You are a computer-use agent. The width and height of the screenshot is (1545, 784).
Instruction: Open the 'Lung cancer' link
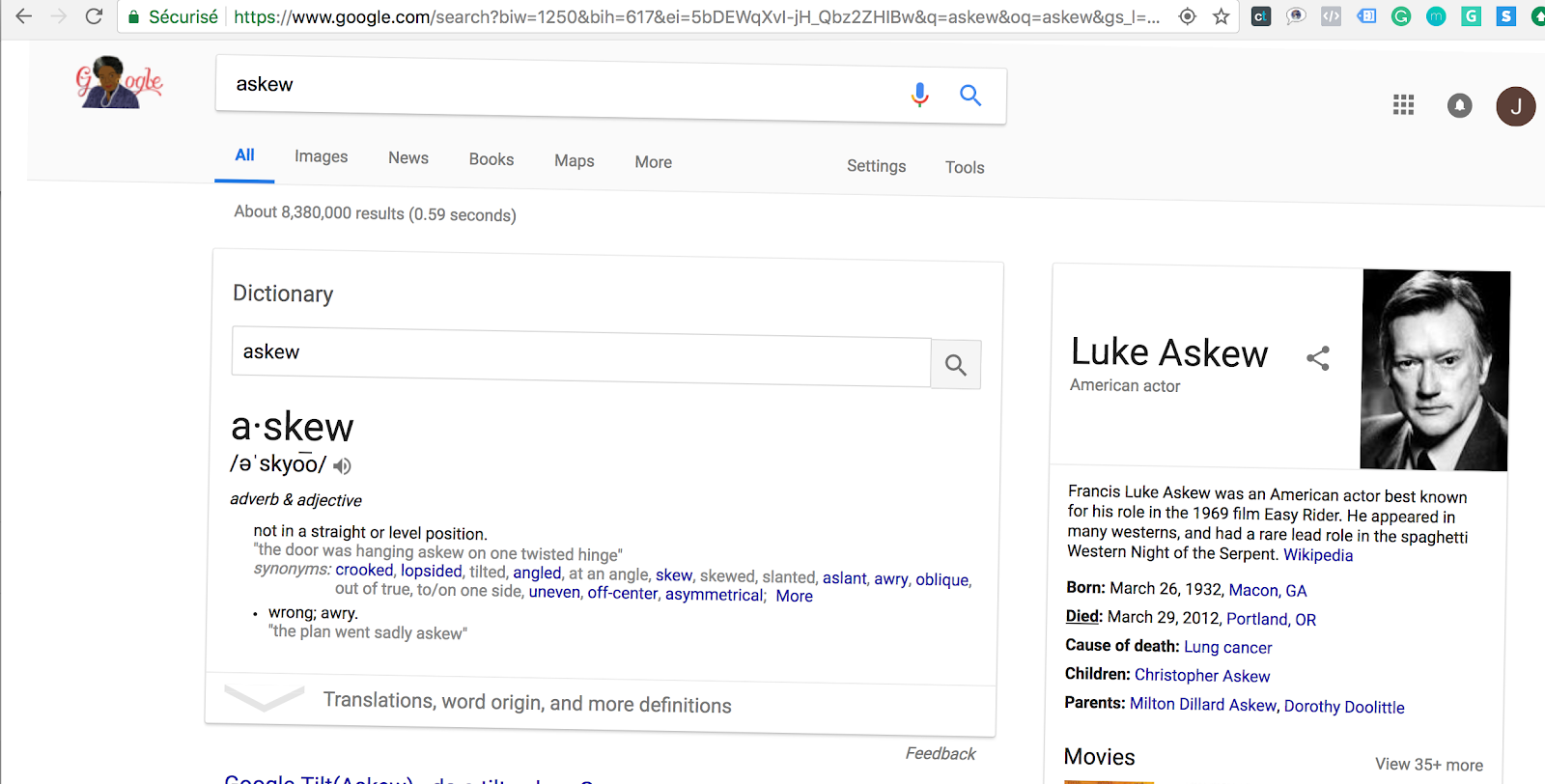pyautogui.click(x=1228, y=648)
